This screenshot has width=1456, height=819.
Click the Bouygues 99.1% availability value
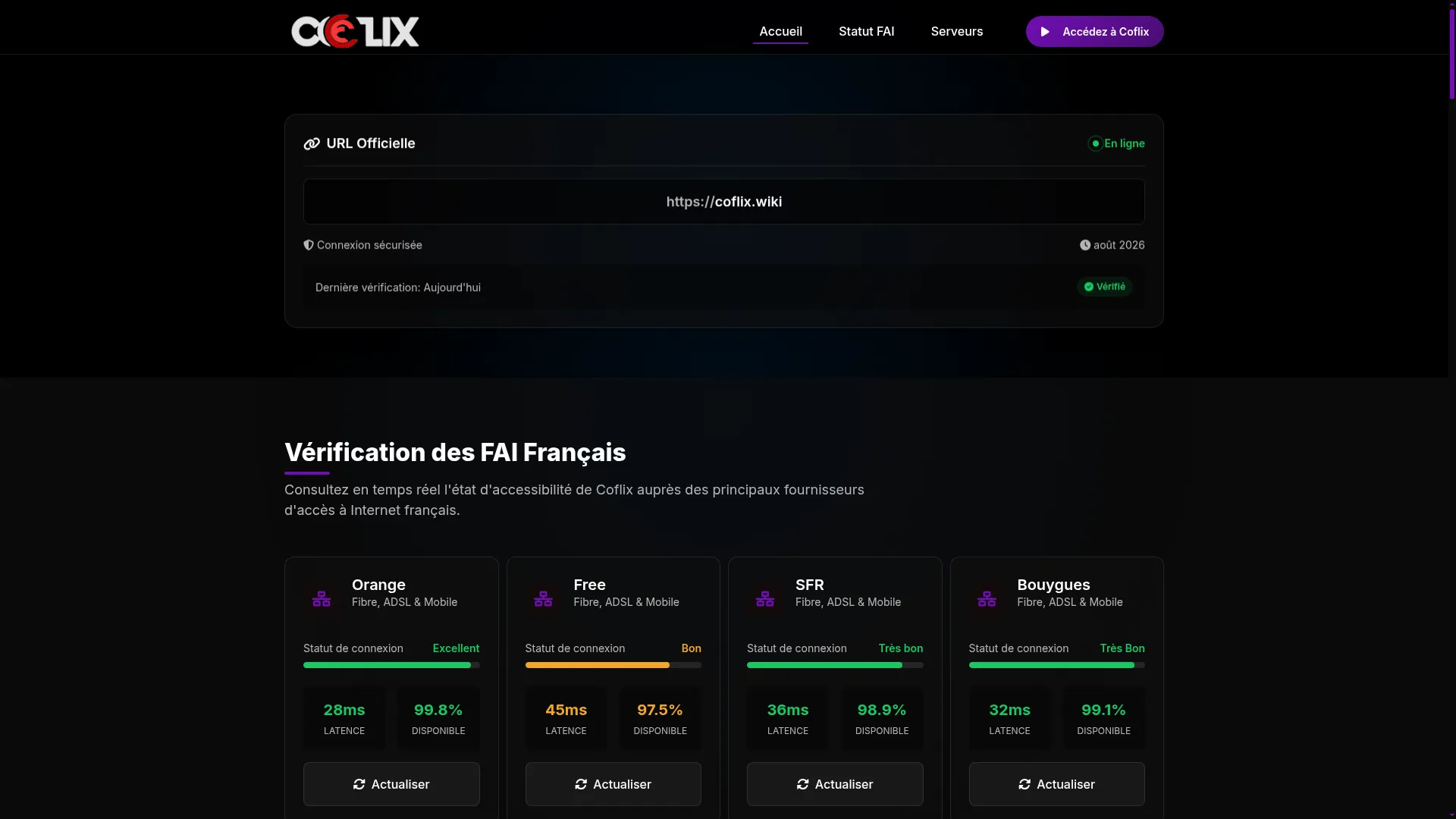tap(1103, 710)
